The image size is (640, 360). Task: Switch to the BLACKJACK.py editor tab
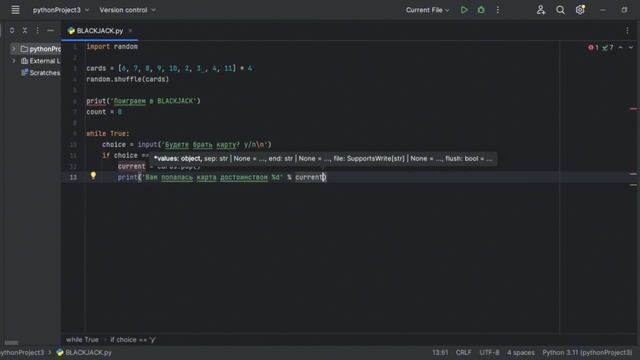coord(100,31)
